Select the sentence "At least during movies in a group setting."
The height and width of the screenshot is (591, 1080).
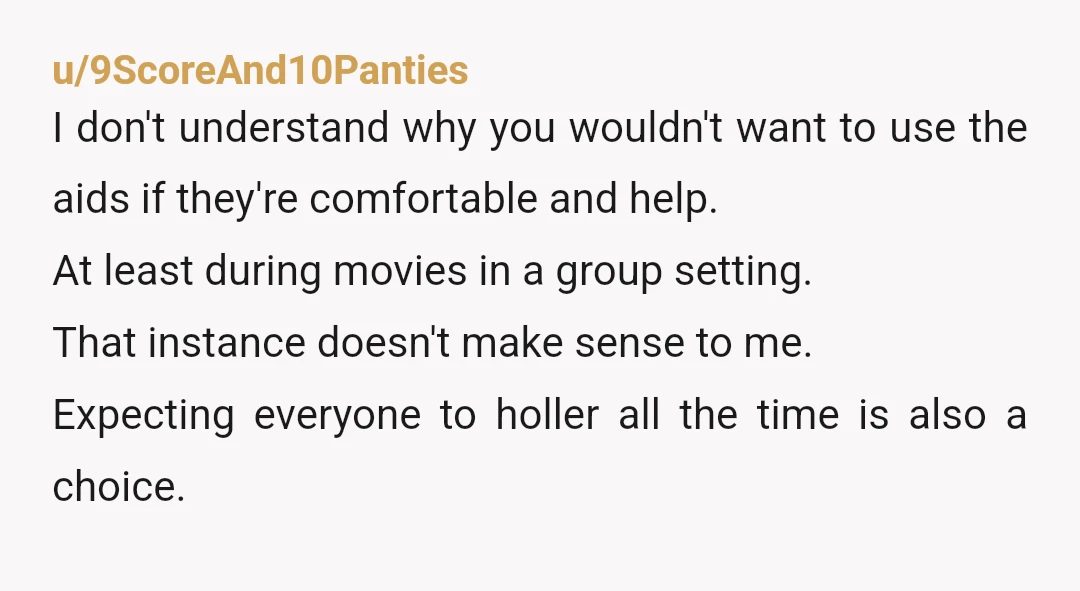click(433, 271)
